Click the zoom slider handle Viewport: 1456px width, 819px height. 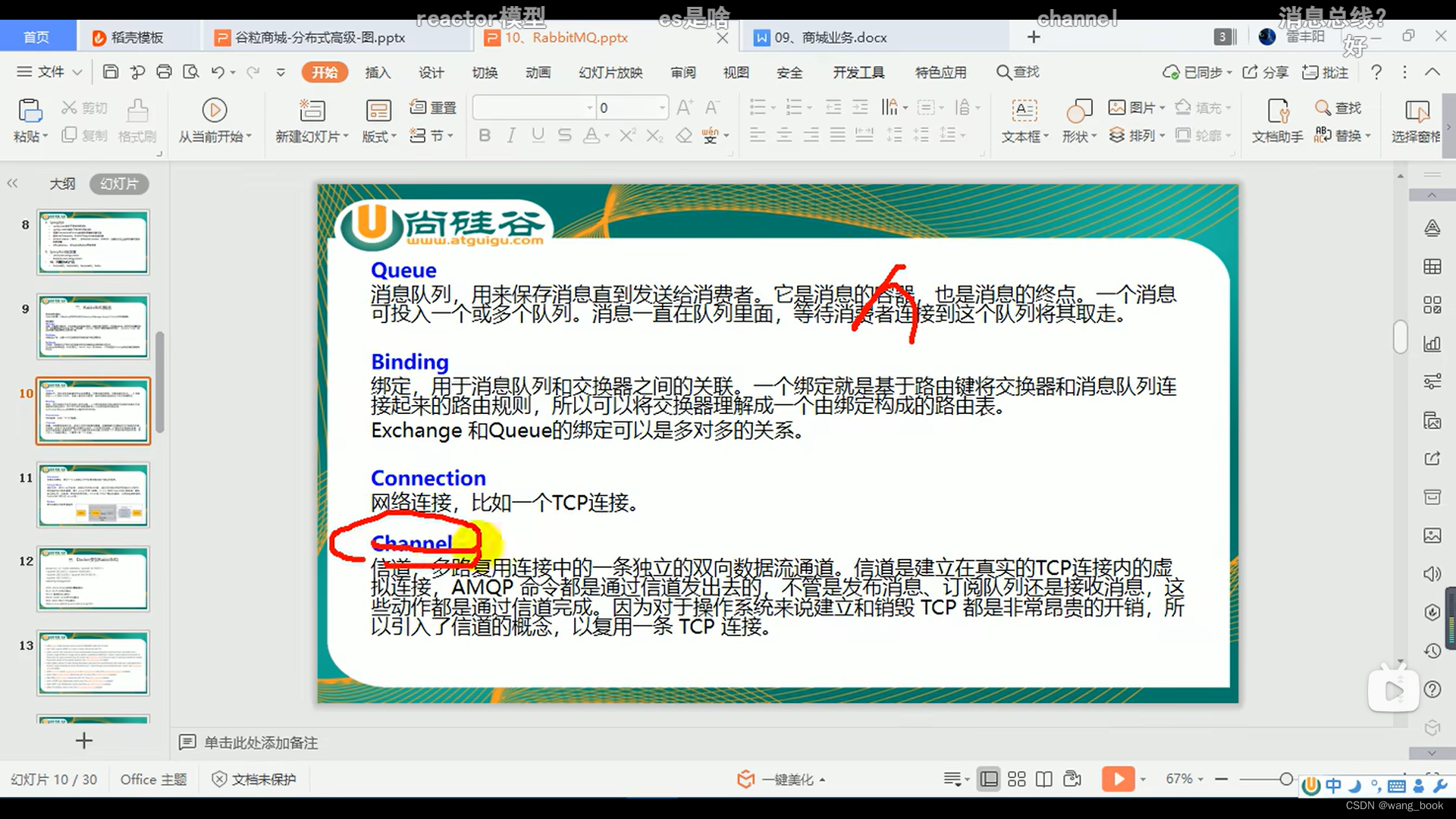click(1286, 779)
